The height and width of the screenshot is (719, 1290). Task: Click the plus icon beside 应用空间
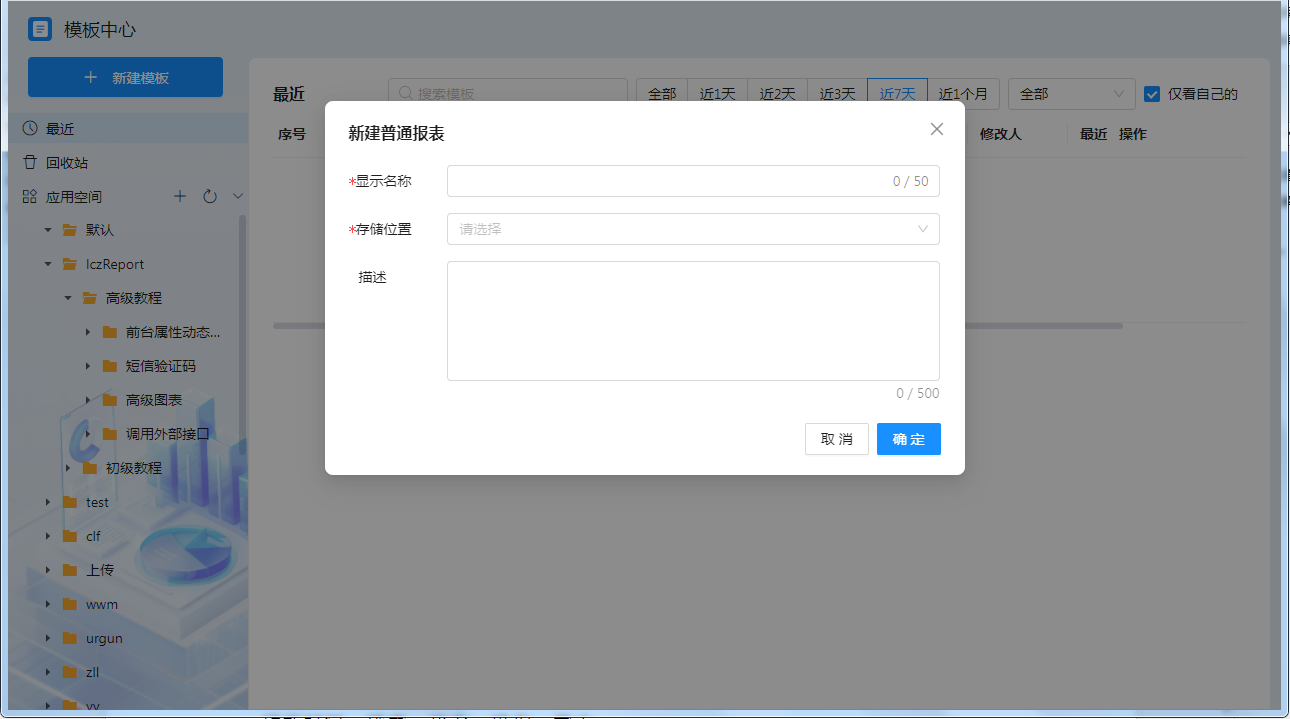(x=180, y=197)
